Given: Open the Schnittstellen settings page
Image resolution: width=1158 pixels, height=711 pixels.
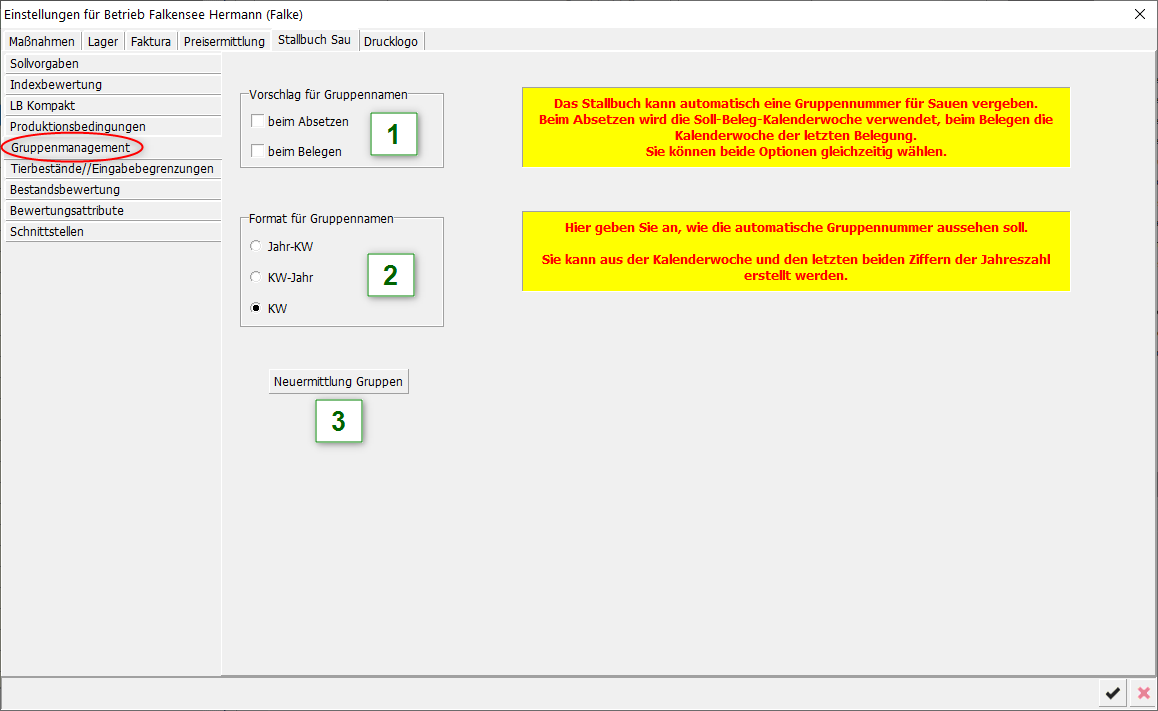Looking at the screenshot, I should [x=47, y=232].
